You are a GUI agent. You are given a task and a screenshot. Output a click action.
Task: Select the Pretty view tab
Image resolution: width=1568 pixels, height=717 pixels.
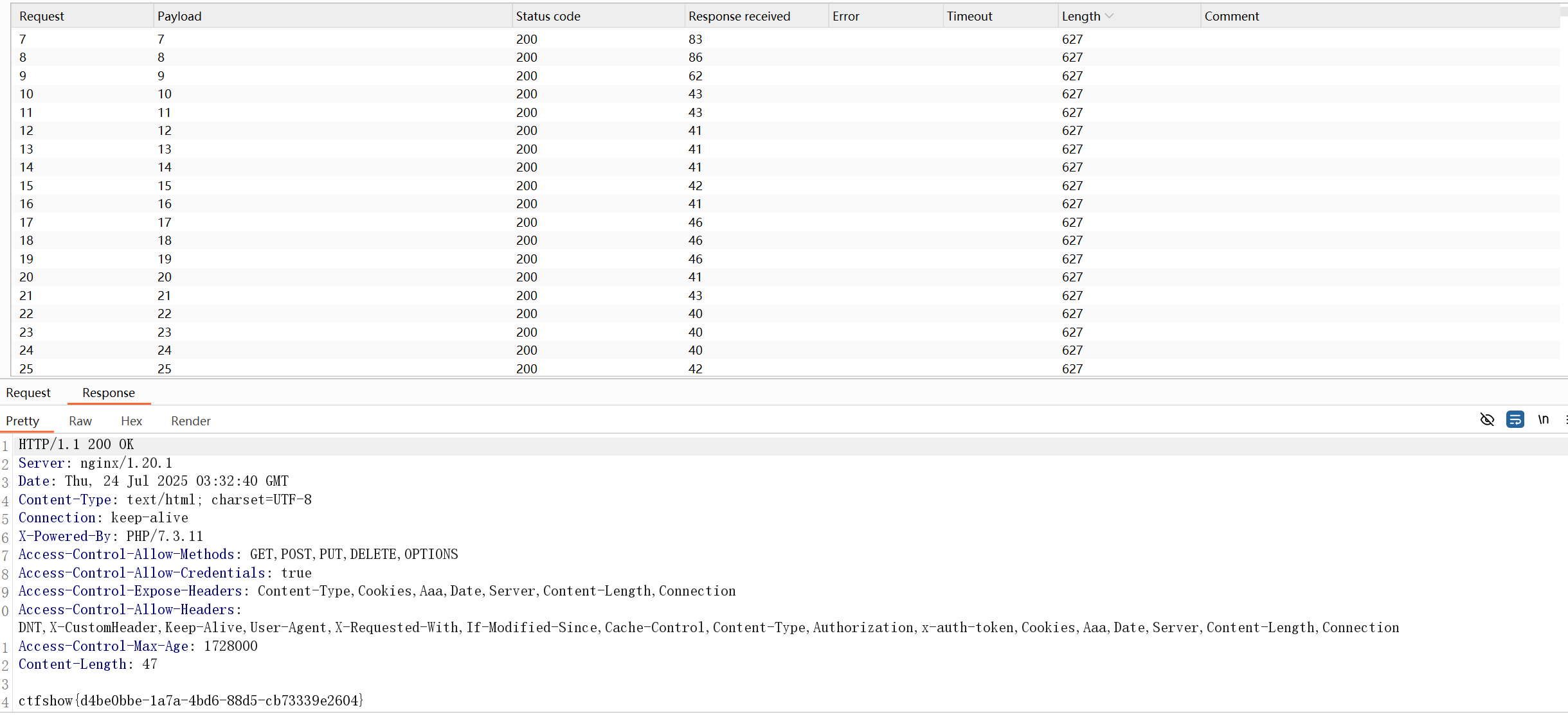23,421
